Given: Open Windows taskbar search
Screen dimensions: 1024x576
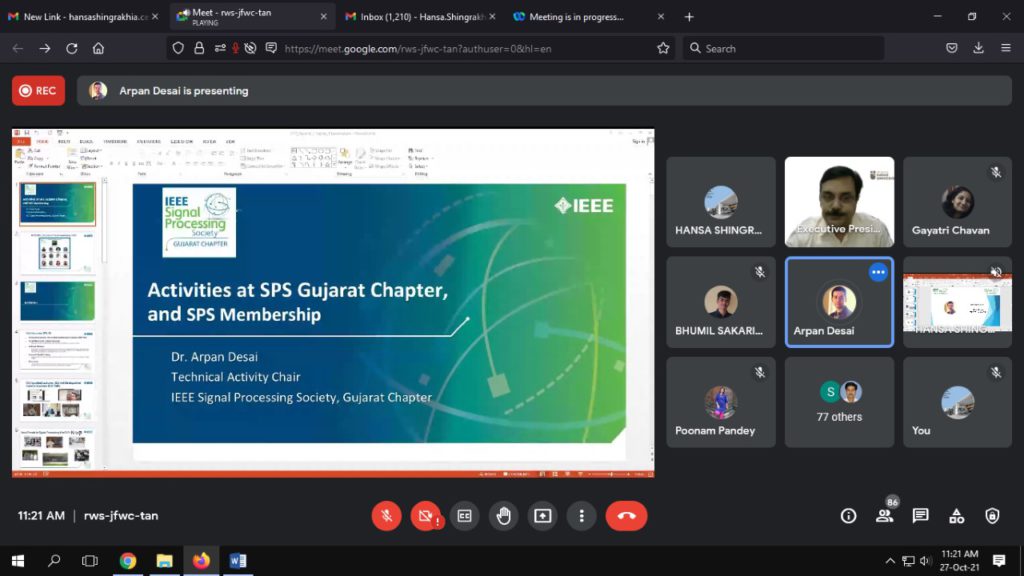Looking at the screenshot, I should [x=54, y=560].
